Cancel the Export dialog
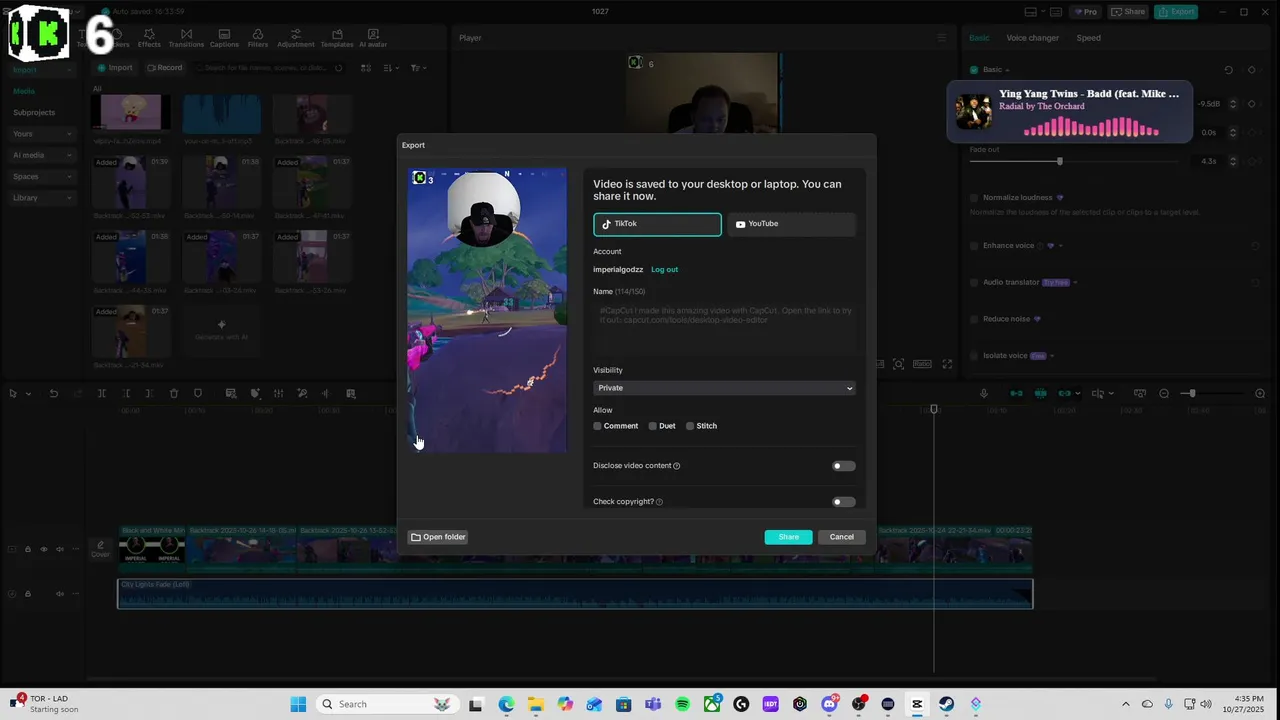Image resolution: width=1280 pixels, height=720 pixels. pyautogui.click(x=841, y=537)
